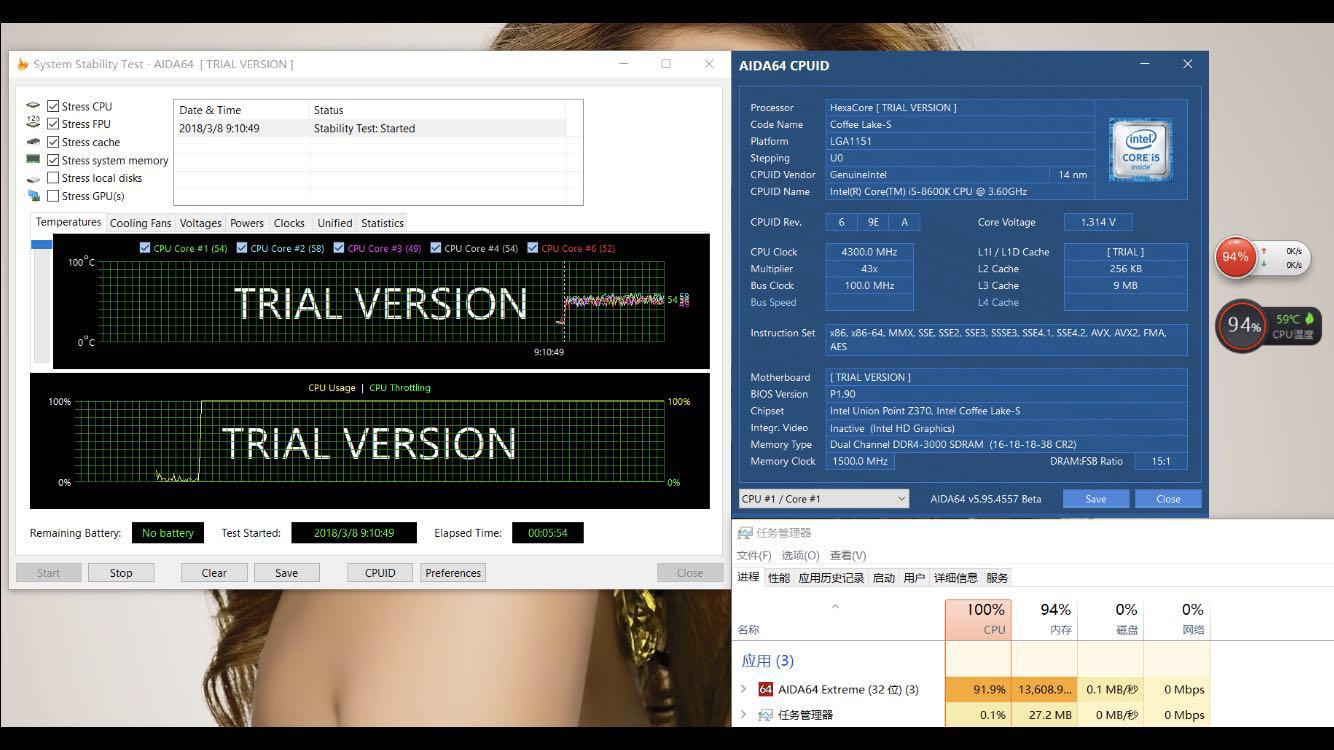
Task: Click the red 94% memory floating widget
Action: 1236,257
